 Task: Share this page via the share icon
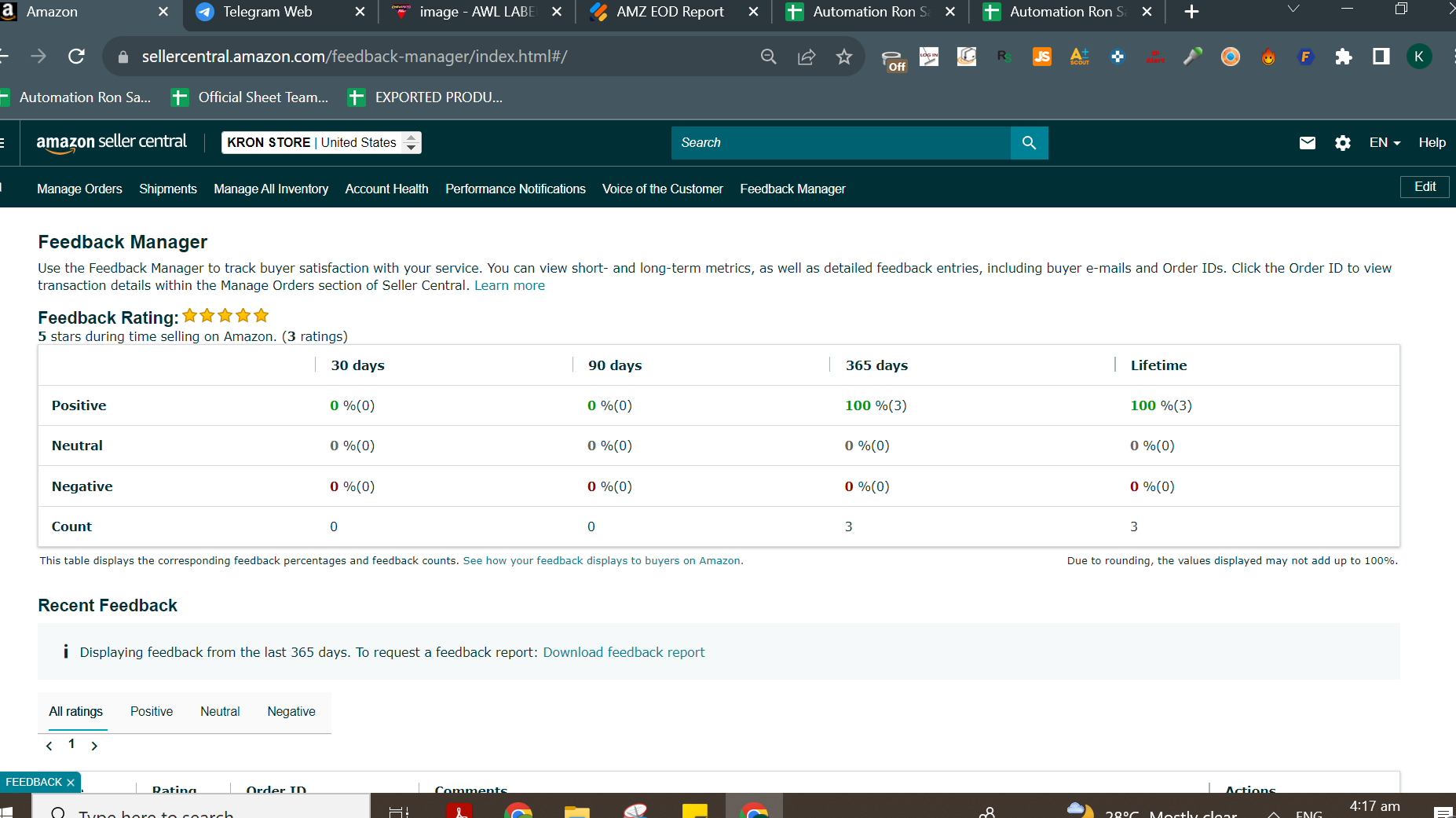807,57
